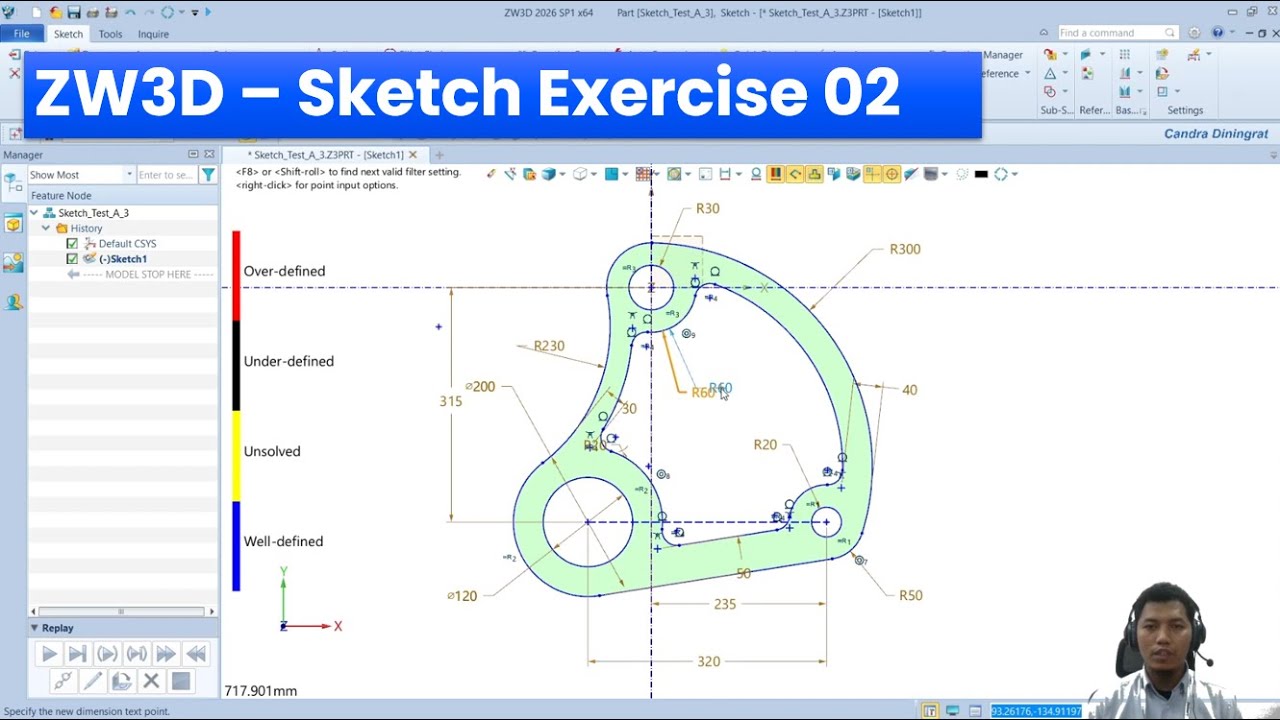
Task: Click the Replay fast-forward button
Action: 166,654
